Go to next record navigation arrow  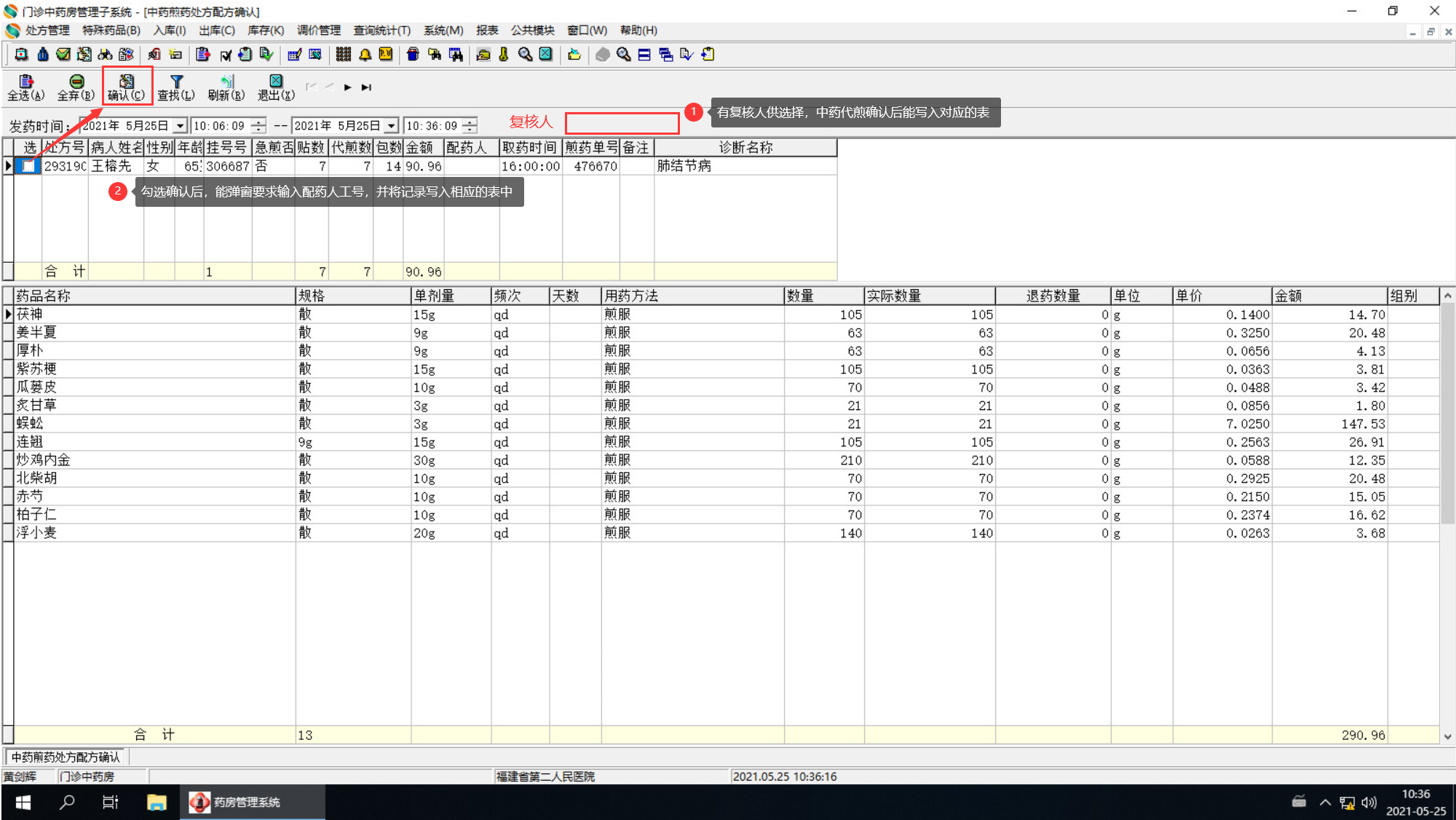coord(348,87)
